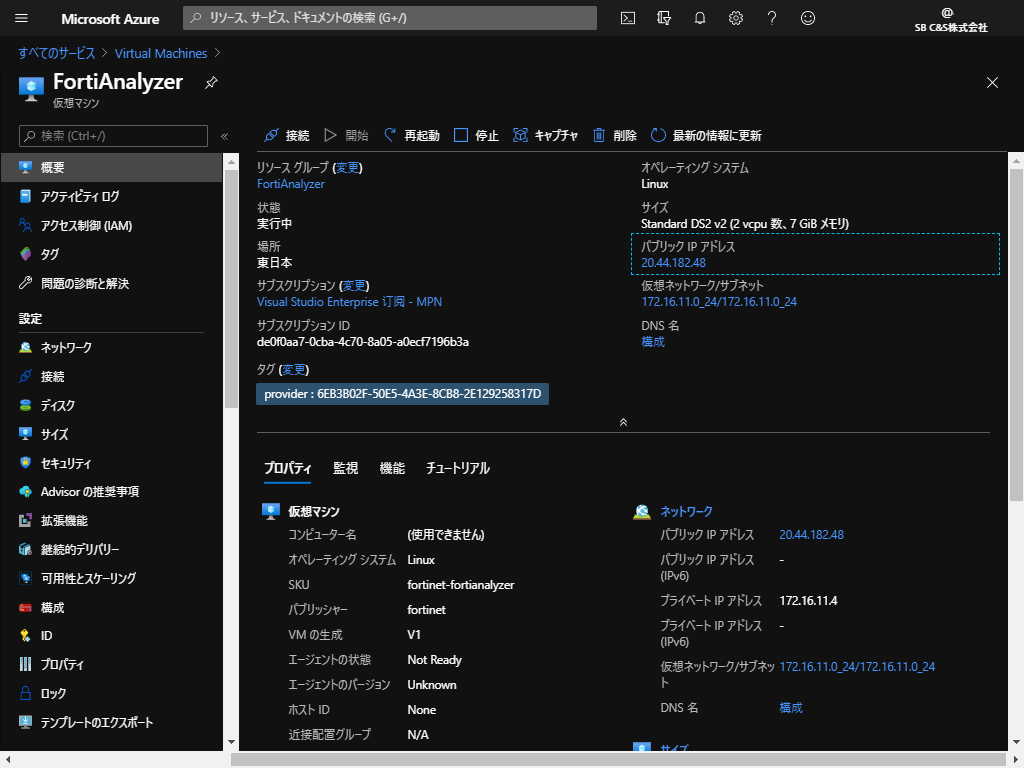The height and width of the screenshot is (768, 1024).
Task: Open portal settings gear icon
Action: tap(735, 18)
